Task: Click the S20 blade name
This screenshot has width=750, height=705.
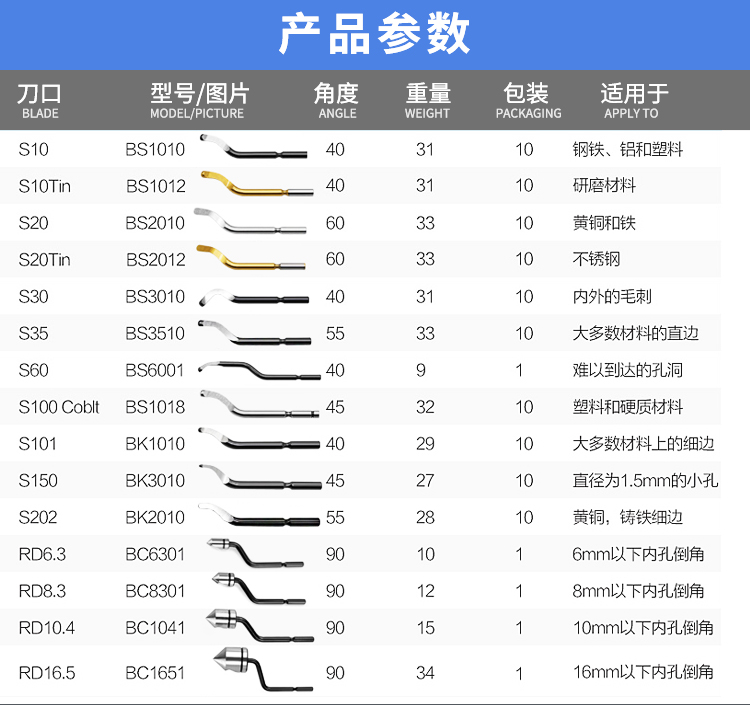Action: [x=33, y=223]
